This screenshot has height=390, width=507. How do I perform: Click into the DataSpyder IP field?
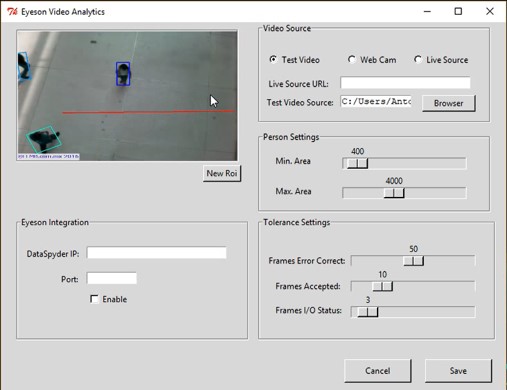click(x=156, y=253)
